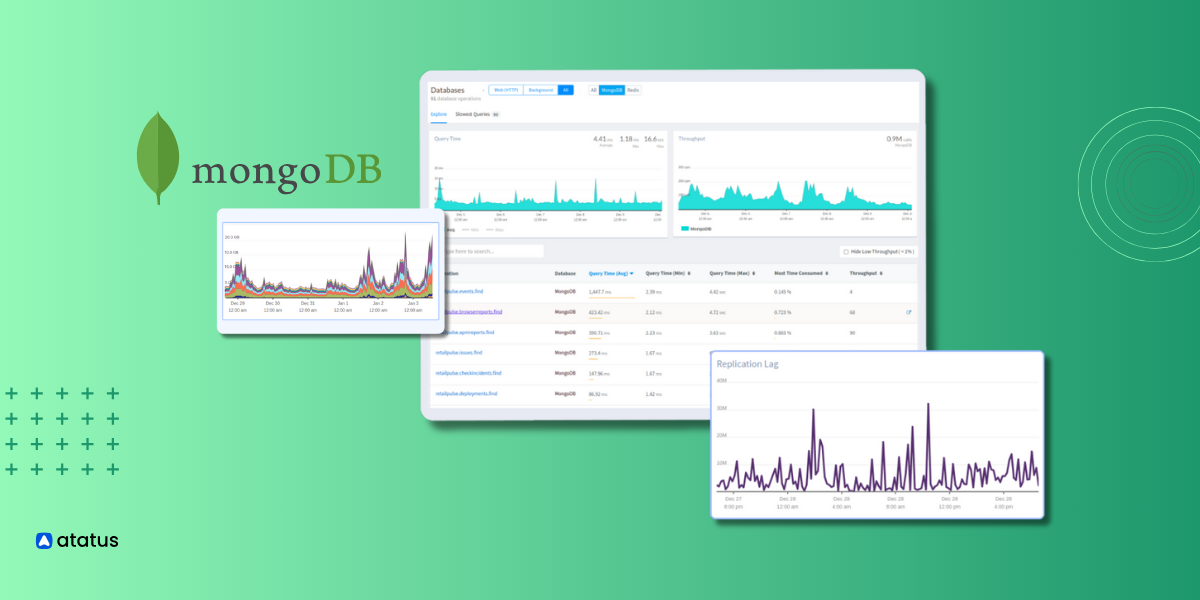
Task: Click sort icon beside Most Time Consumed
Action: pyautogui.click(x=828, y=273)
